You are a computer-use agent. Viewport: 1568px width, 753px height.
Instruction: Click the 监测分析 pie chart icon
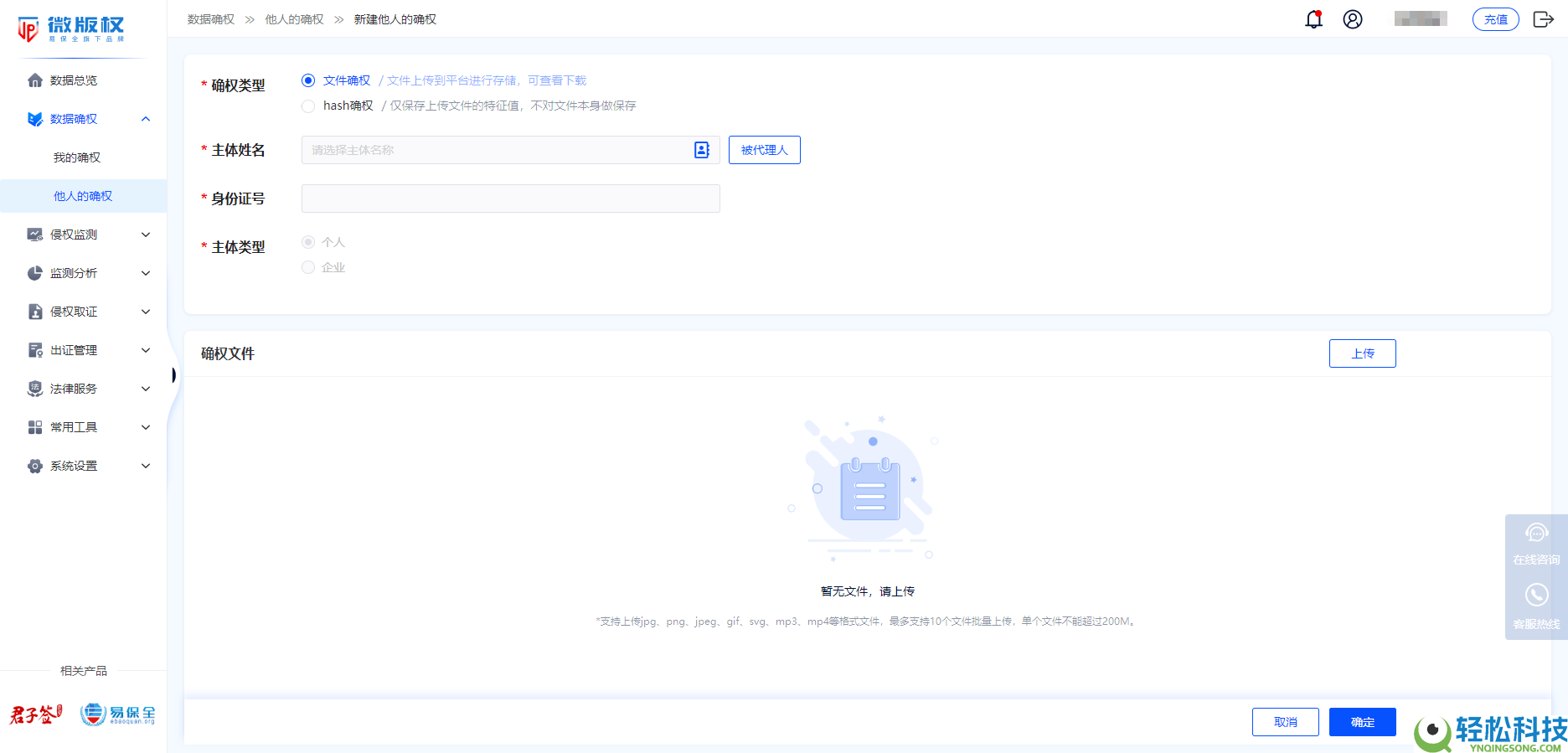(35, 273)
